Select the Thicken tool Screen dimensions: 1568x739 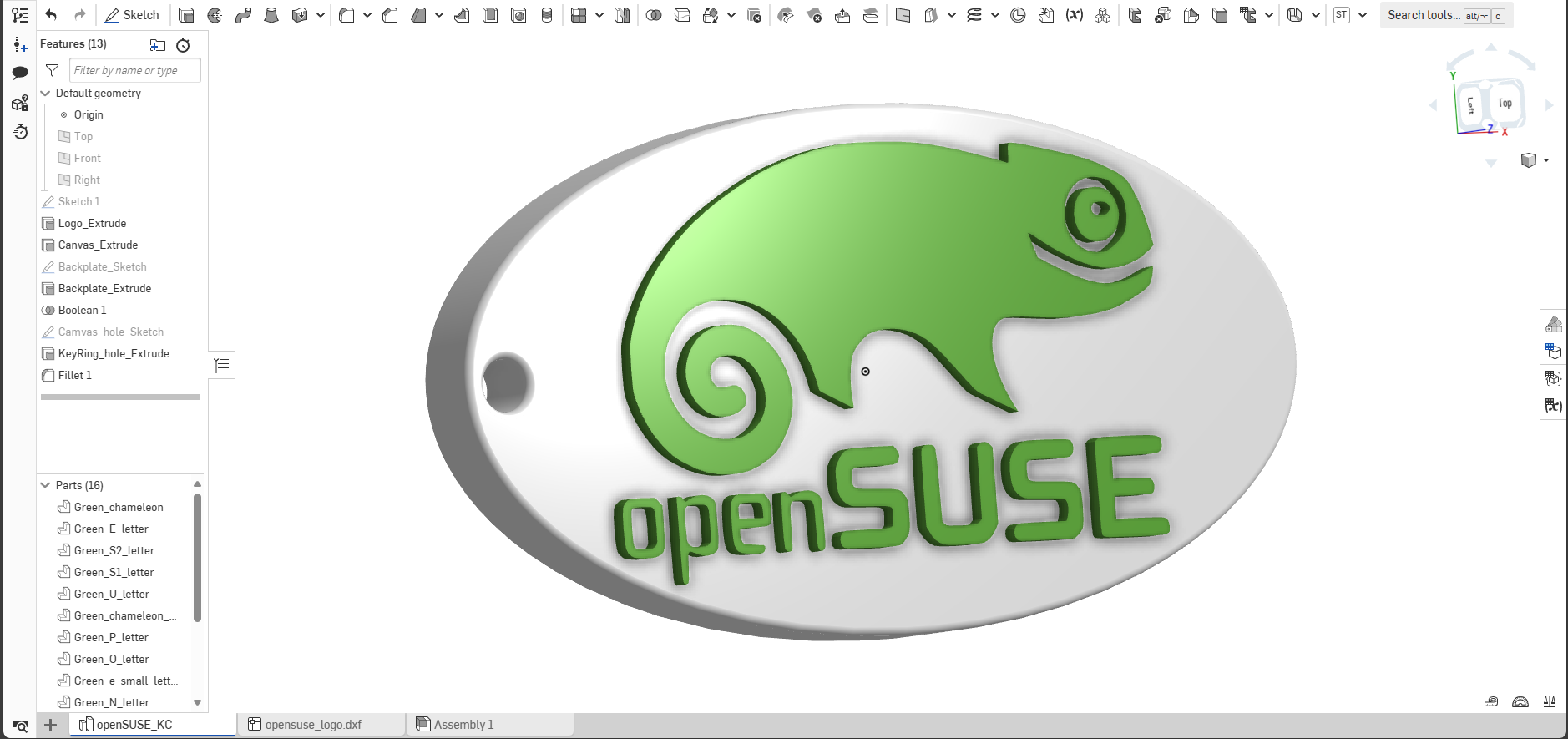[x=299, y=15]
